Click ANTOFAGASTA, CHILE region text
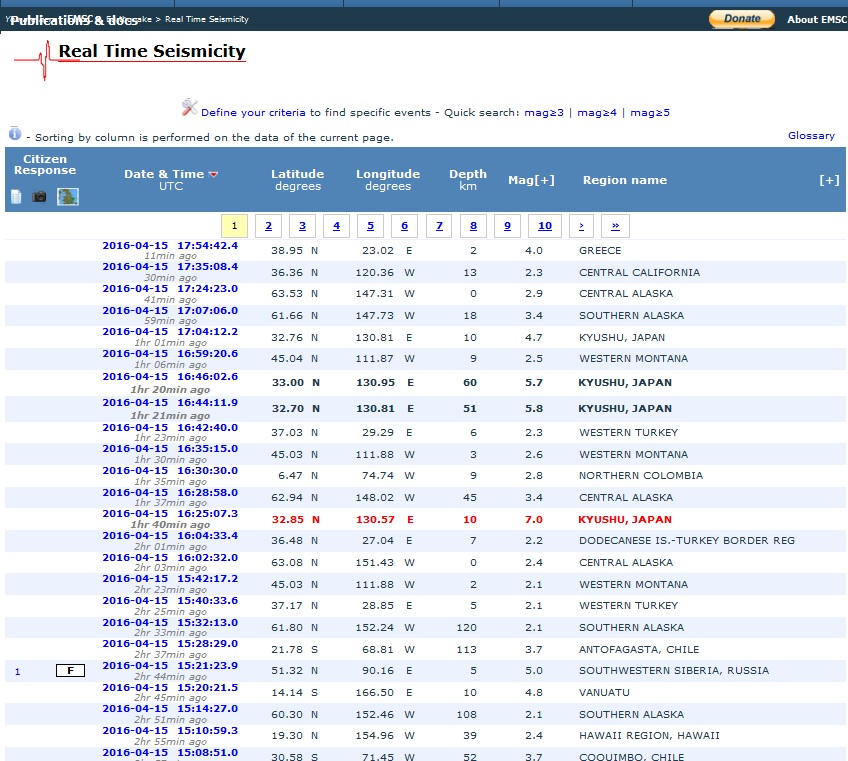Screen dimensions: 848x761 coord(639,650)
